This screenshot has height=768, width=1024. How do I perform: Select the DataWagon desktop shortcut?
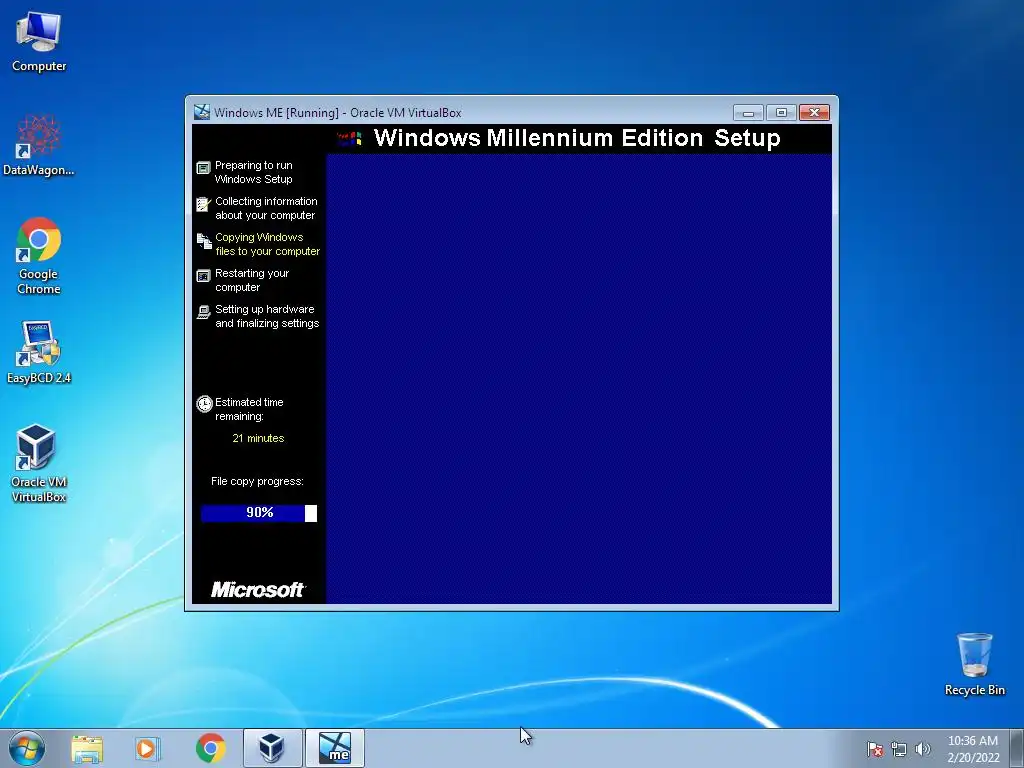click(x=39, y=146)
